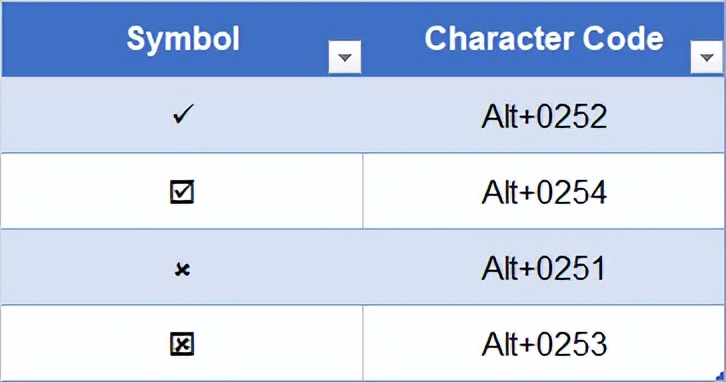Select the Alt+0253 code cell
The image size is (726, 382).
[x=544, y=344]
